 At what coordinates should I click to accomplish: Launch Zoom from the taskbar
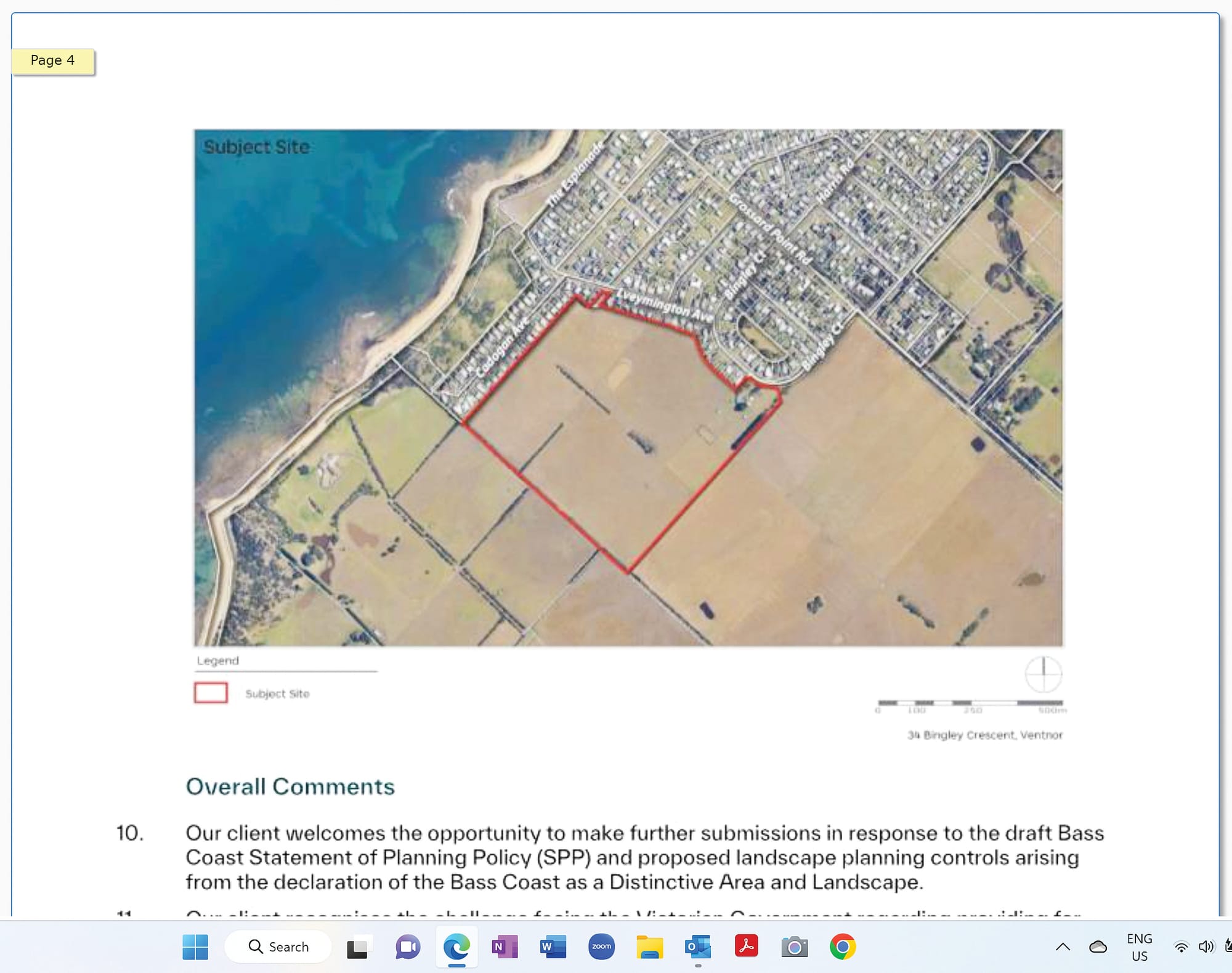(x=601, y=947)
